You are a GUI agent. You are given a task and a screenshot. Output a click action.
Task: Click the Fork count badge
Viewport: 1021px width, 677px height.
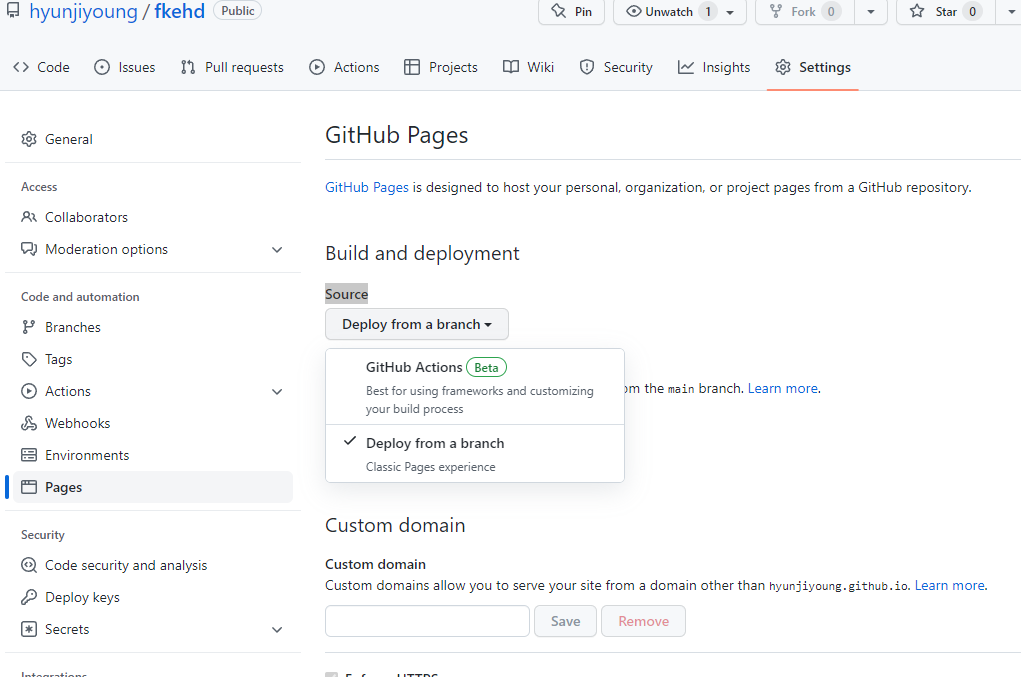pos(831,12)
